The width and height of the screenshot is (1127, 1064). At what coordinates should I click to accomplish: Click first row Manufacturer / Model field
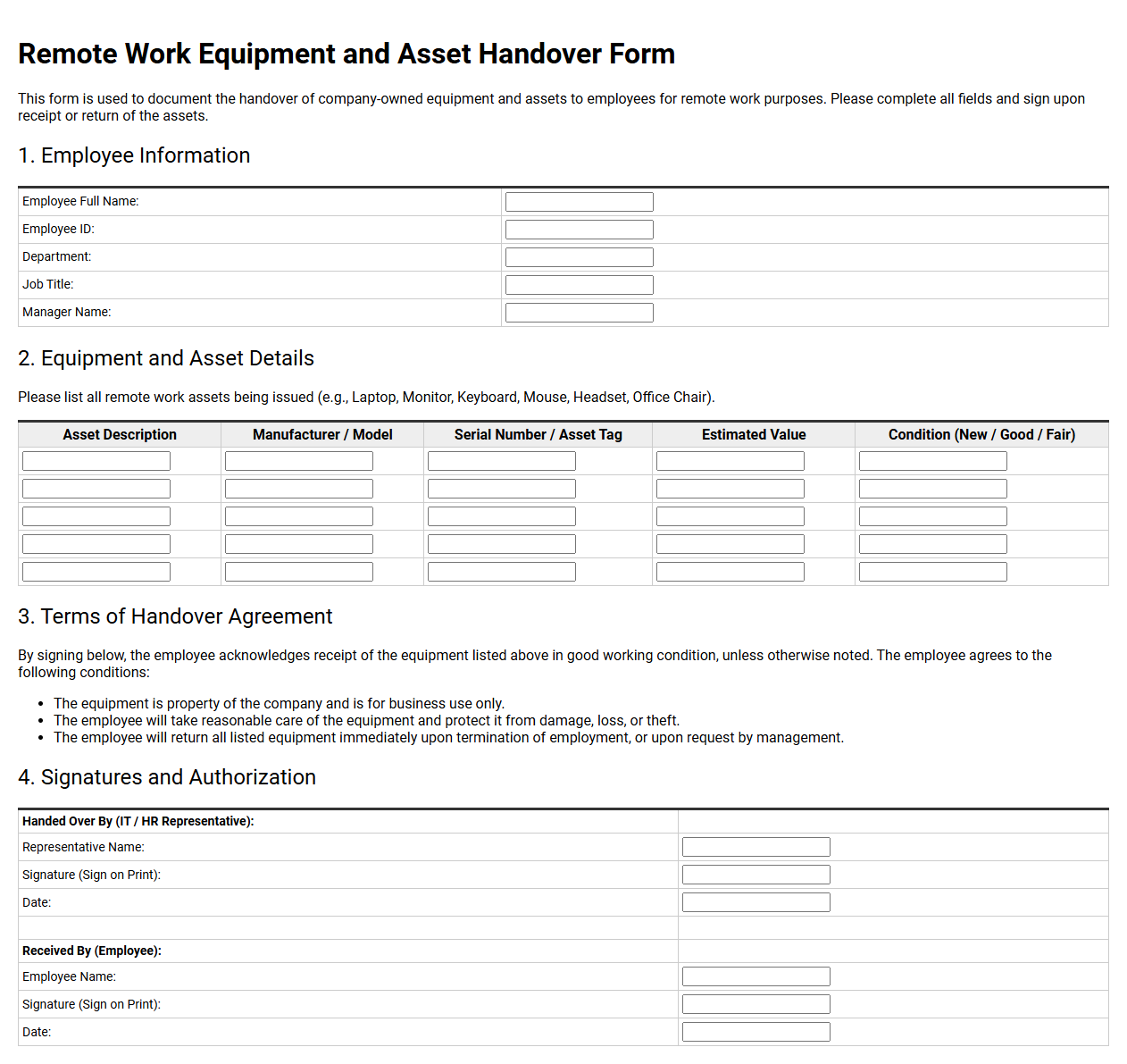(299, 461)
